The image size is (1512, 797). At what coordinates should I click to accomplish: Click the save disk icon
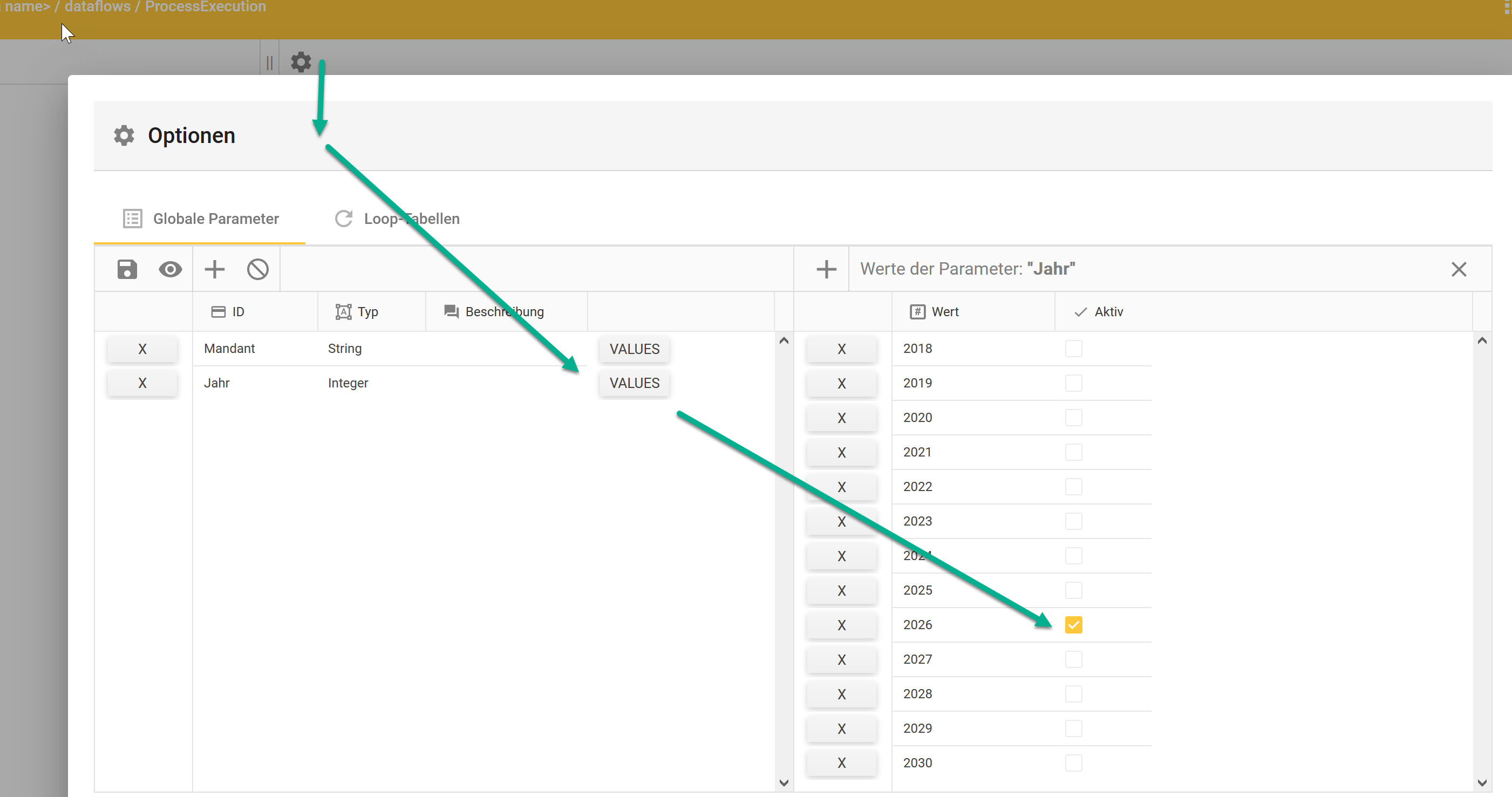point(127,269)
